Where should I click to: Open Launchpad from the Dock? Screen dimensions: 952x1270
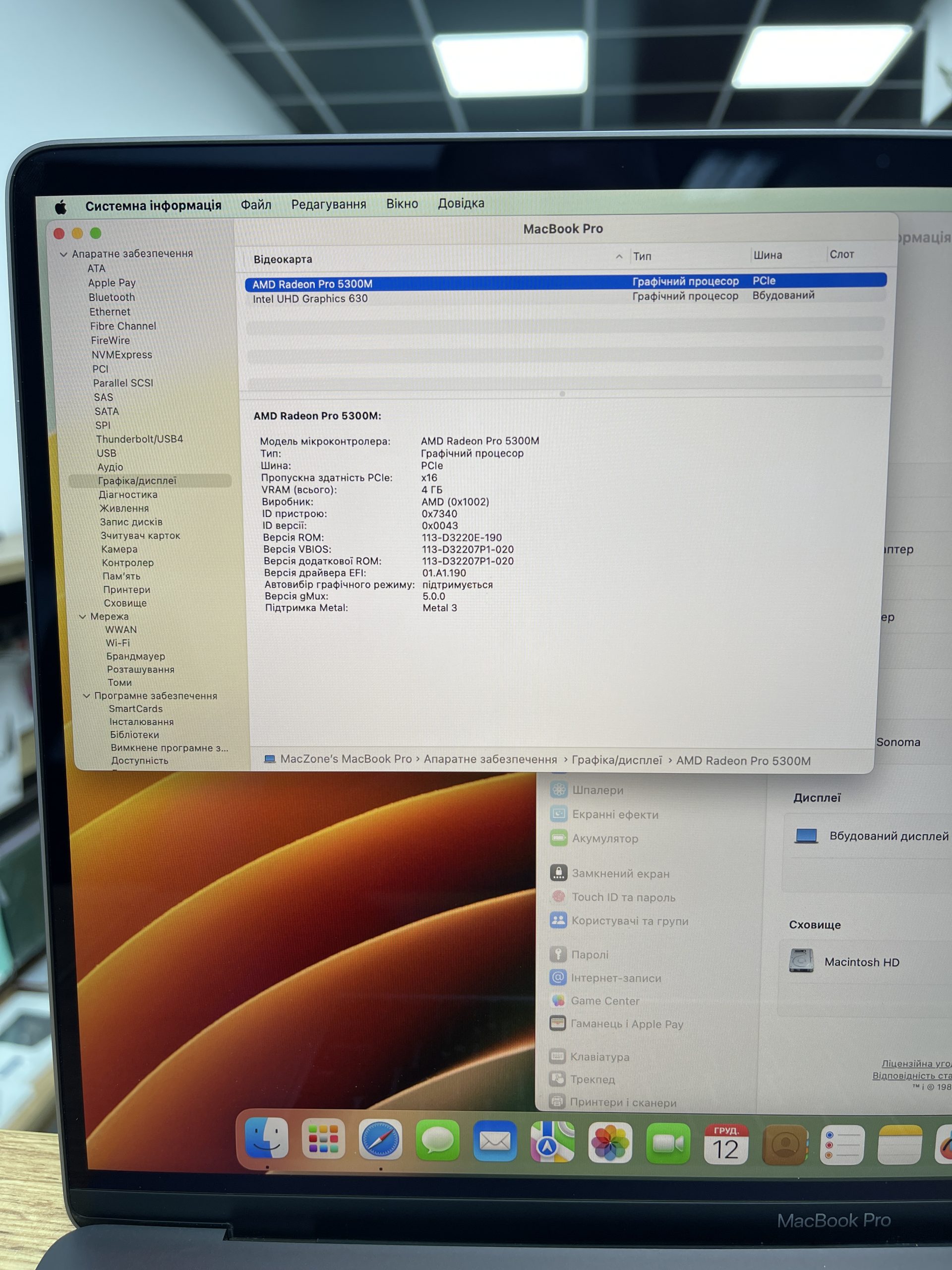point(323,1139)
